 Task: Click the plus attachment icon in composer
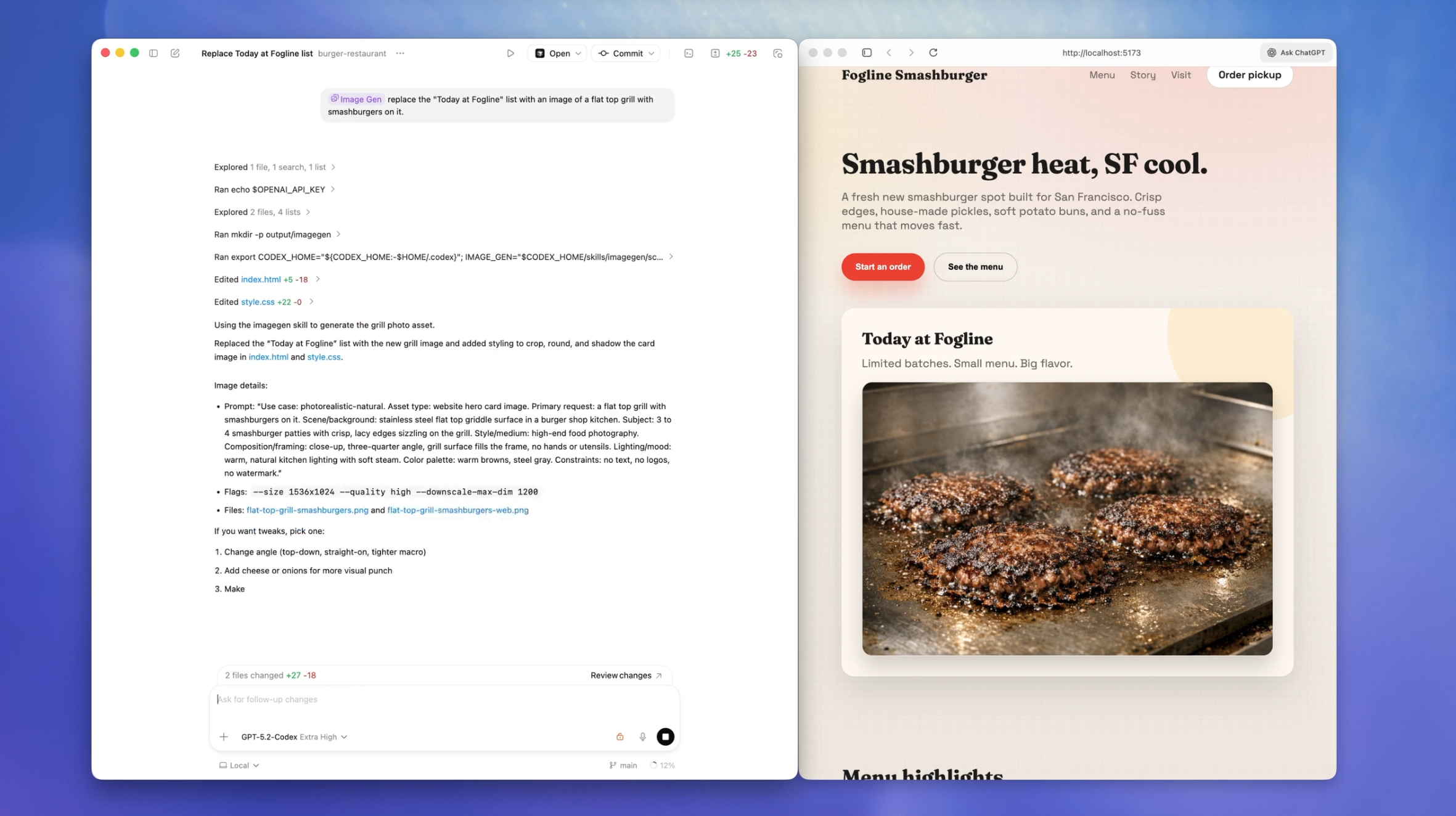tap(224, 736)
